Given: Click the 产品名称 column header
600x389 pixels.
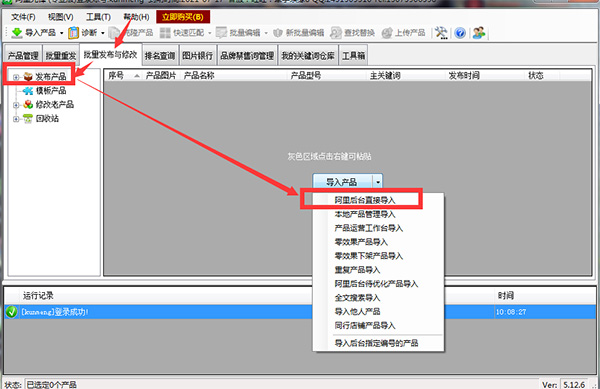Looking at the screenshot, I should 233,75.
